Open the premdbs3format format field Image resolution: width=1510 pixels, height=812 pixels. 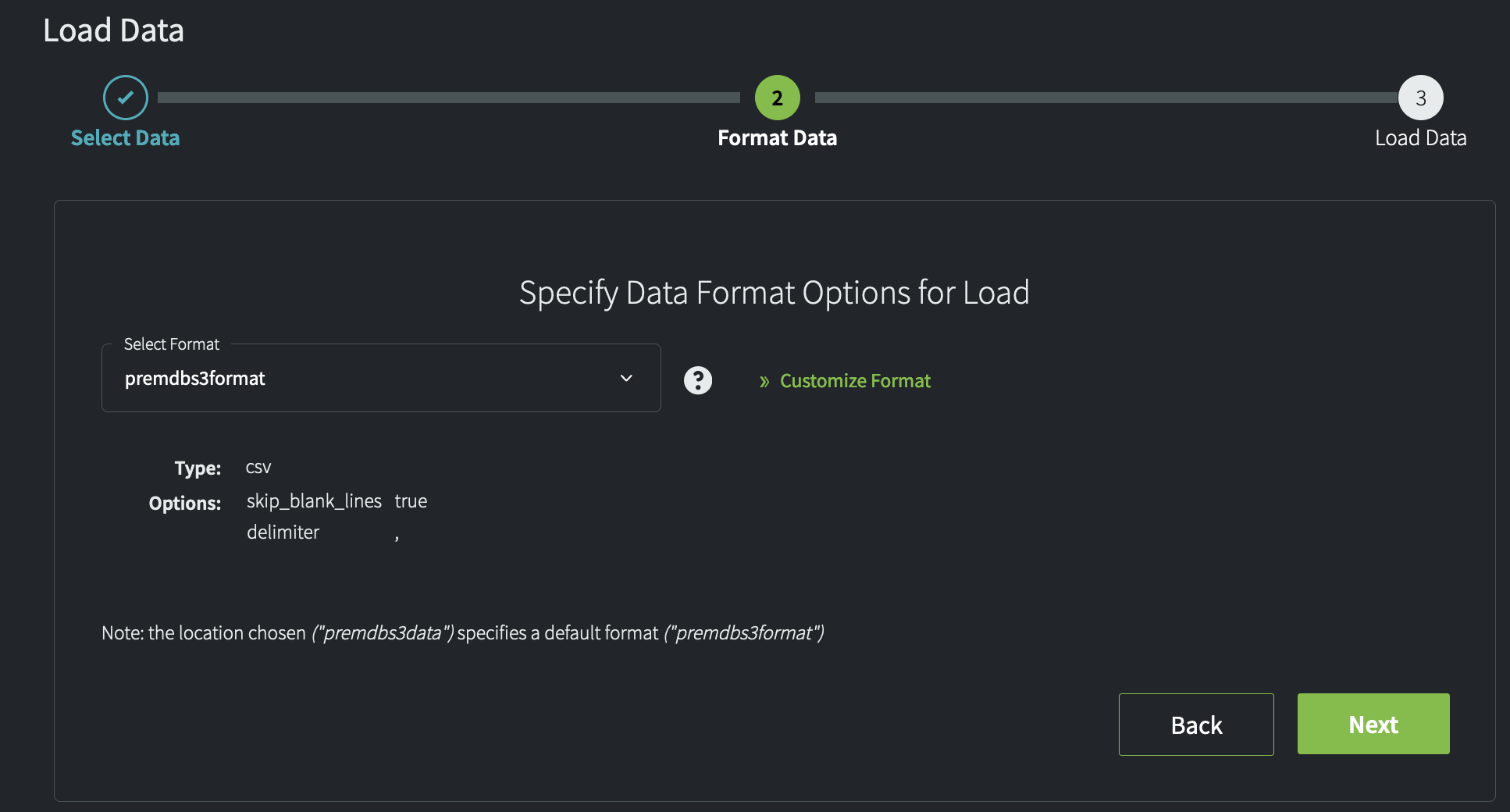(x=367, y=379)
